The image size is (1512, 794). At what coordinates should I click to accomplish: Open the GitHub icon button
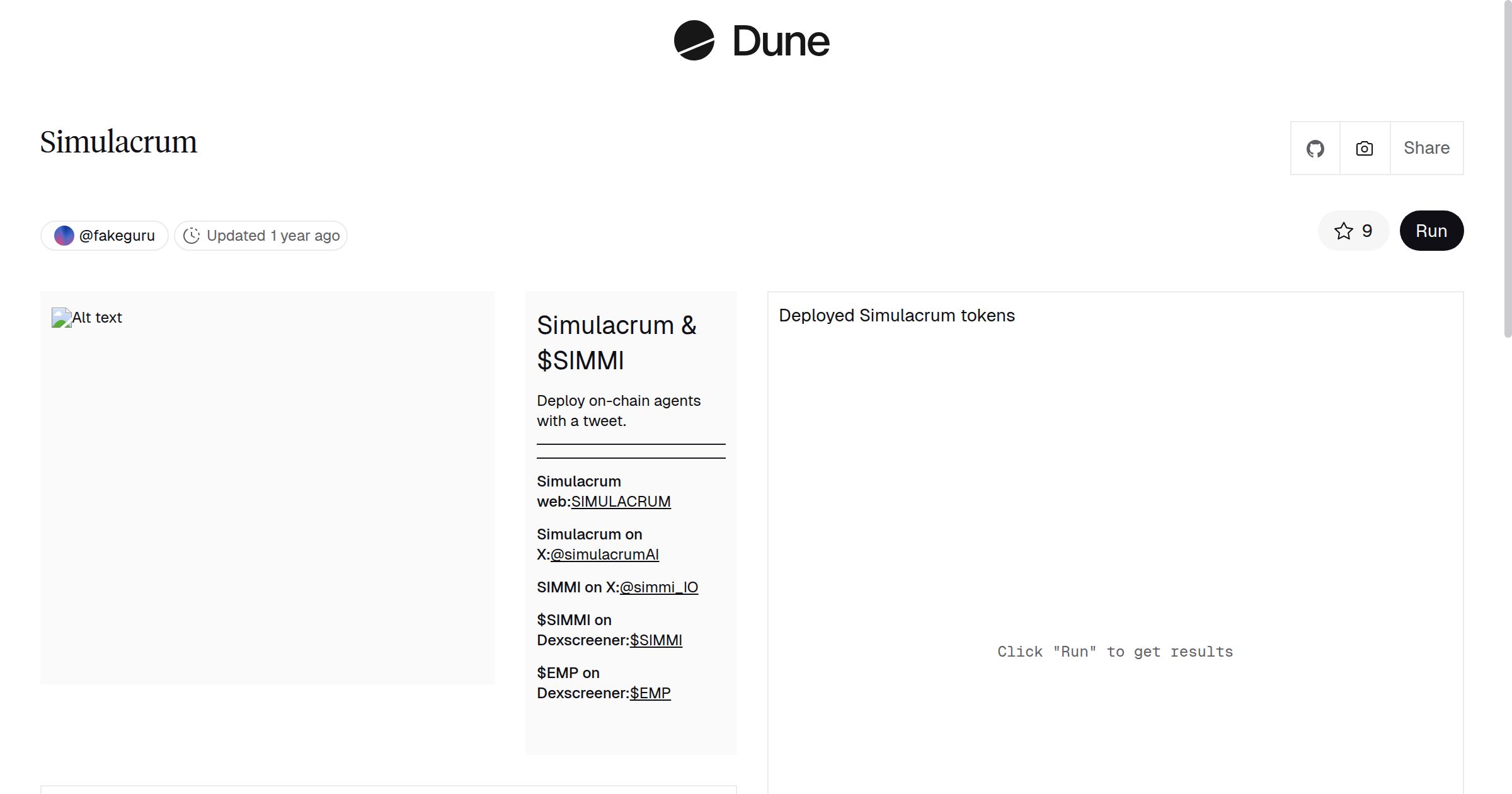coord(1315,149)
